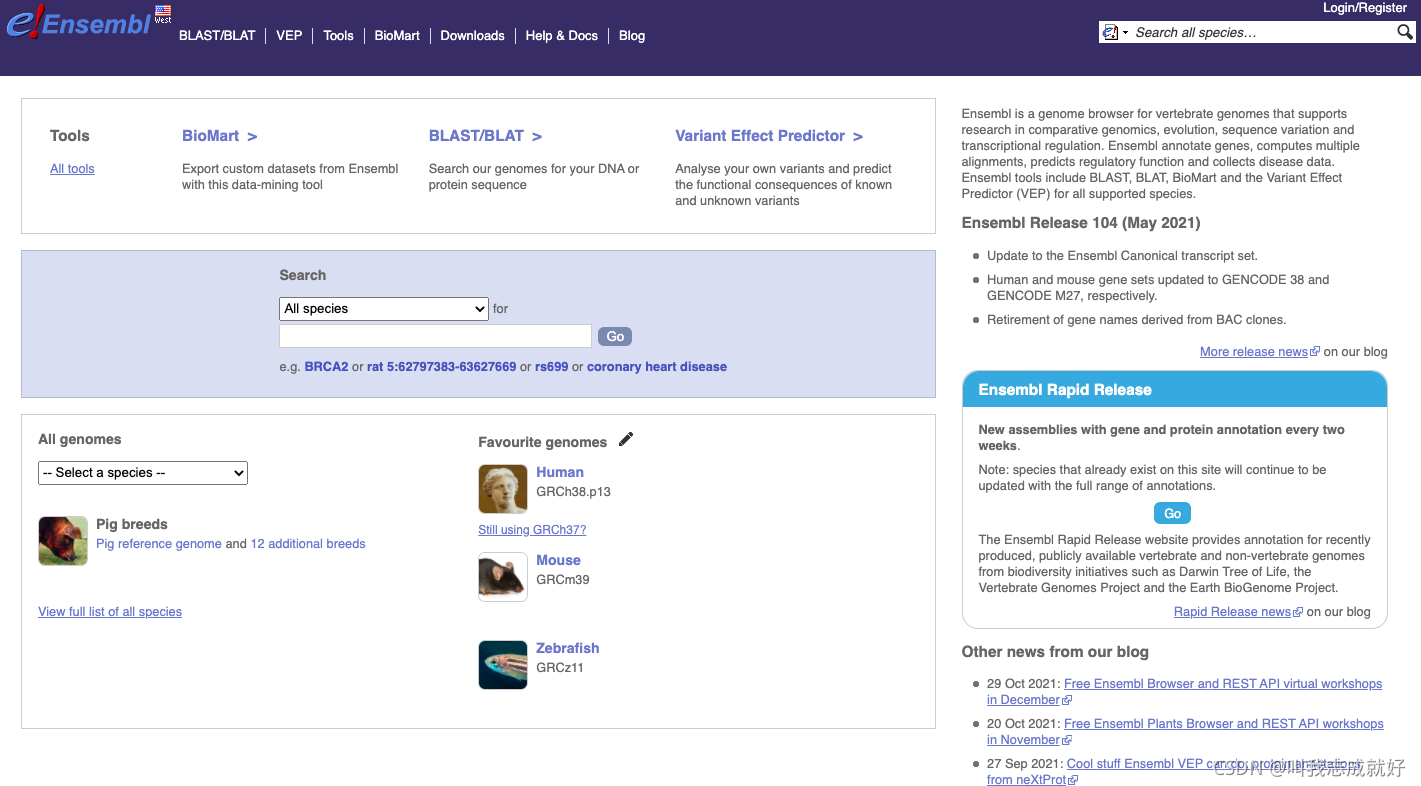Open BioMart in the top menu
Image resolution: width=1421 pixels, height=786 pixels.
point(397,36)
